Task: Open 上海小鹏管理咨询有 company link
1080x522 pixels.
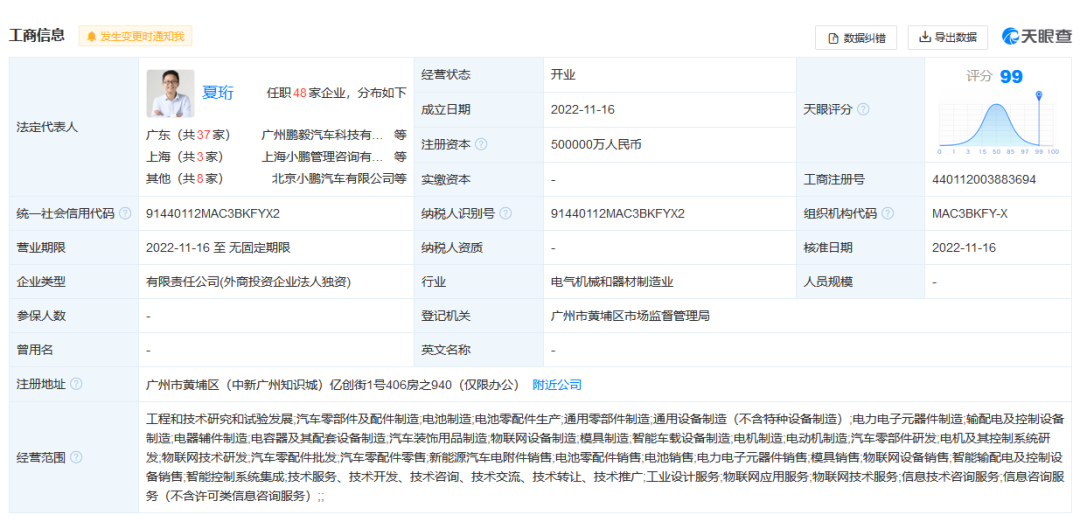Action: coord(322,156)
